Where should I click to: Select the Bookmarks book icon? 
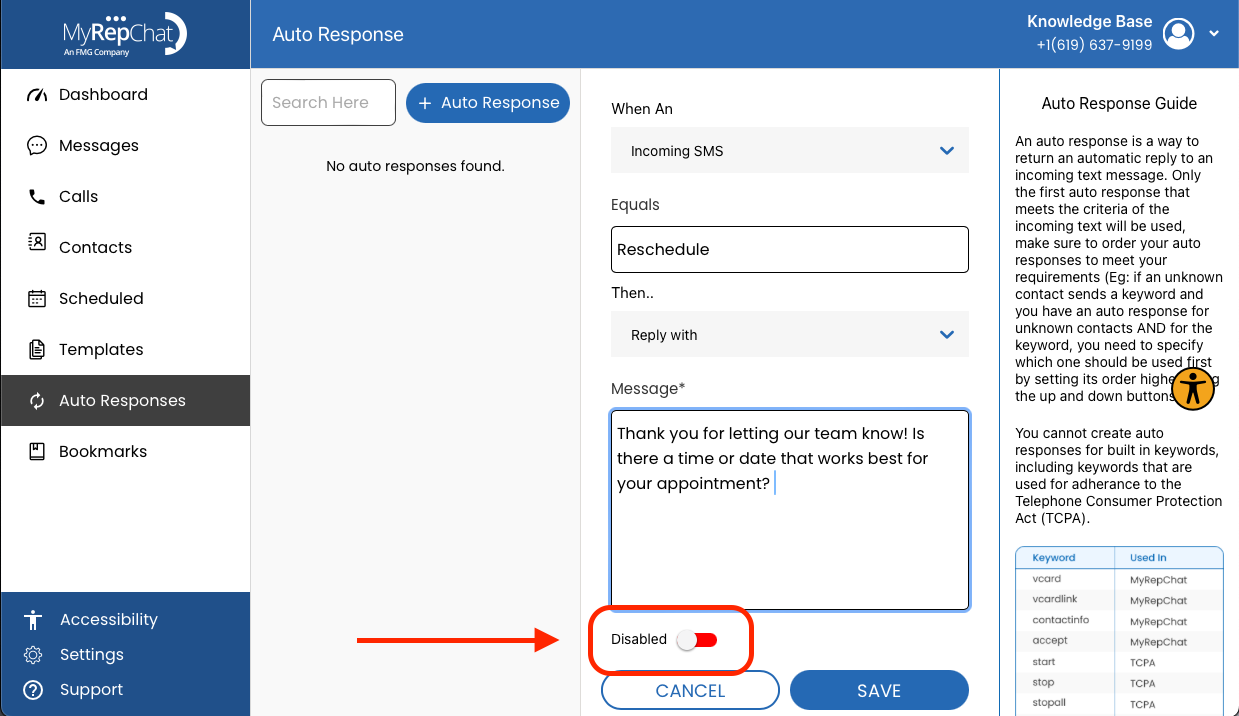point(37,451)
